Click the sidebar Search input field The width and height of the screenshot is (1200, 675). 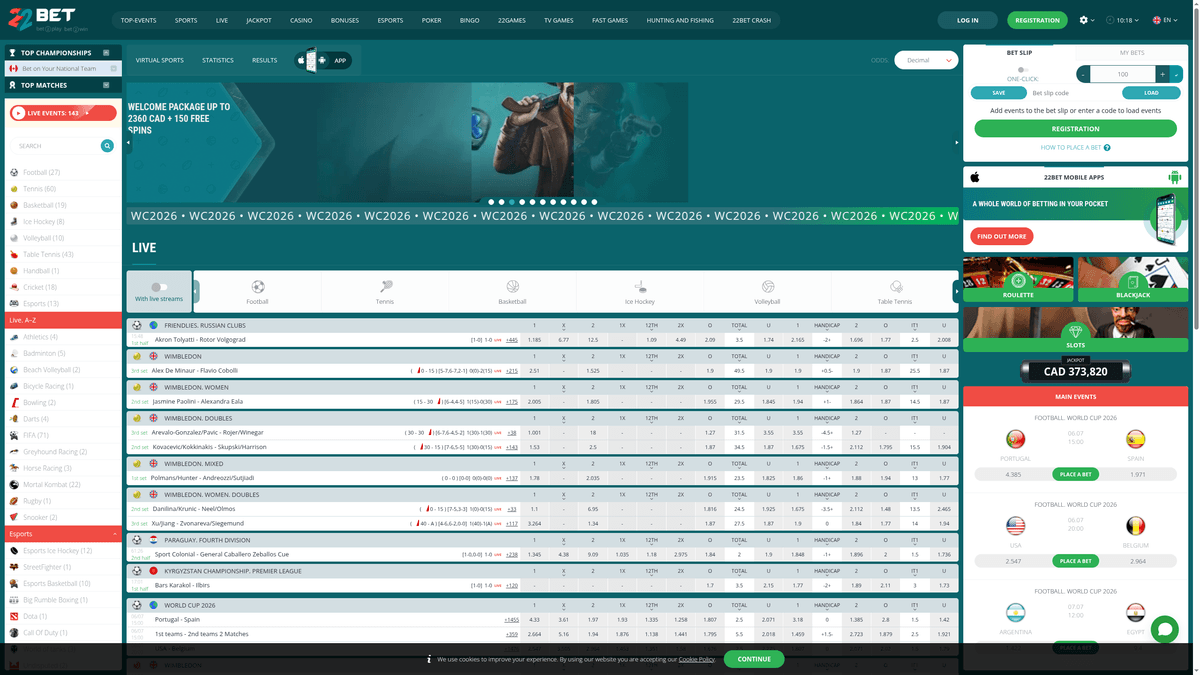pos(56,146)
